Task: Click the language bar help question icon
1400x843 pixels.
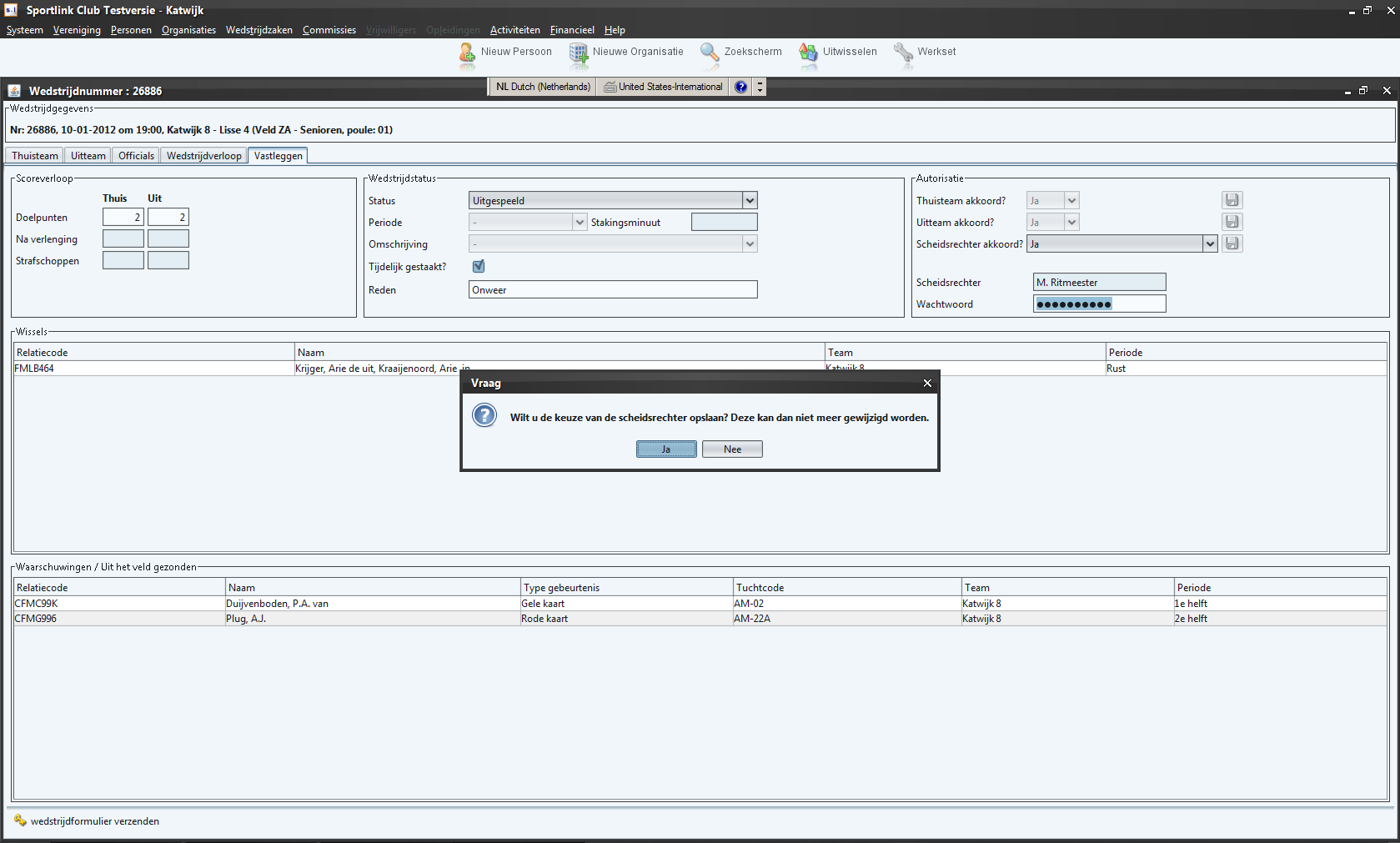Action: [741, 87]
